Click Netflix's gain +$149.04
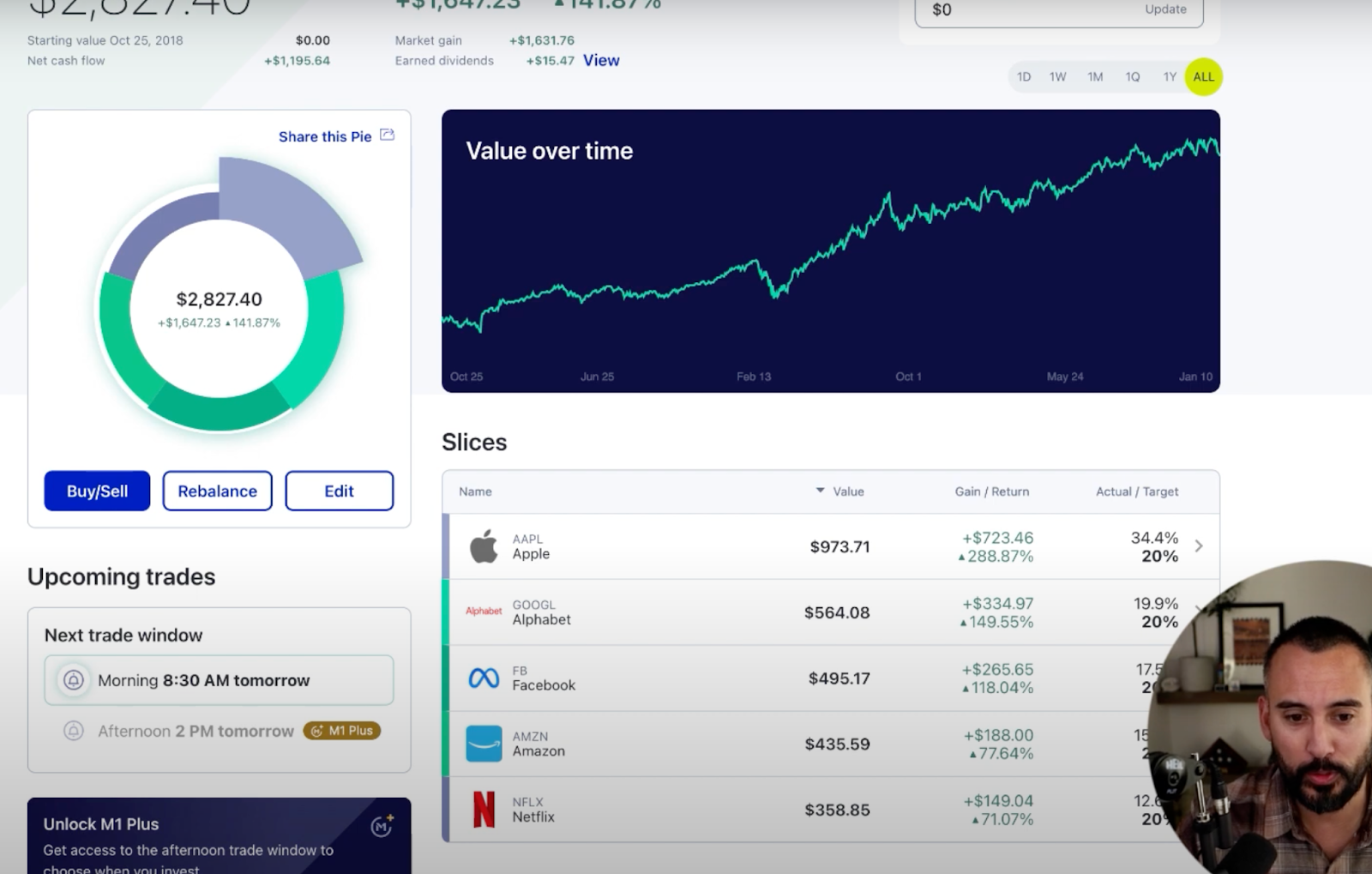This screenshot has width=1372, height=874. tap(998, 801)
